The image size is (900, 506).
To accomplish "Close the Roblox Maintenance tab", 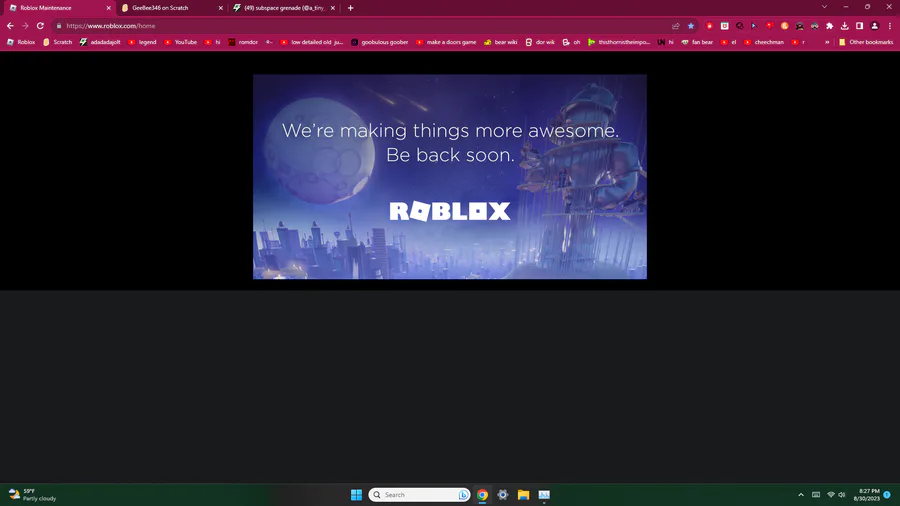I will (108, 8).
